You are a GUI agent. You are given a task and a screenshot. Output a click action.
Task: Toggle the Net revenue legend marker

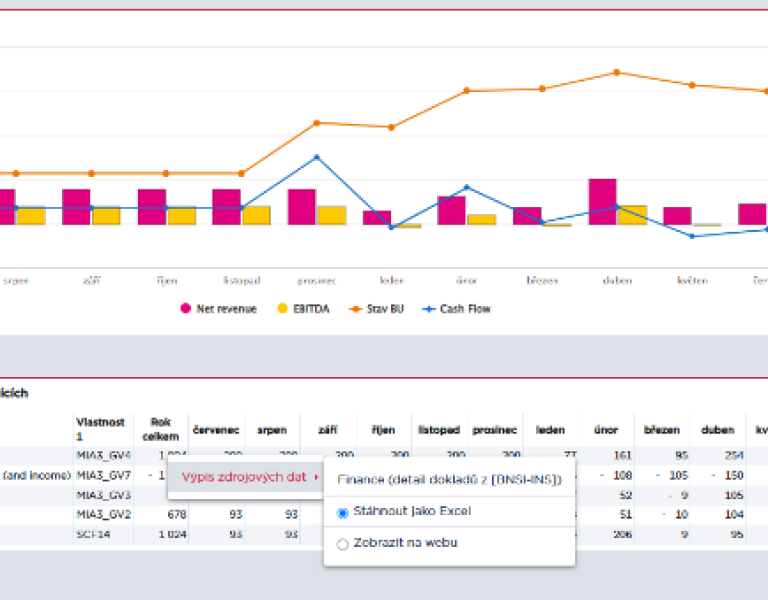click(185, 309)
